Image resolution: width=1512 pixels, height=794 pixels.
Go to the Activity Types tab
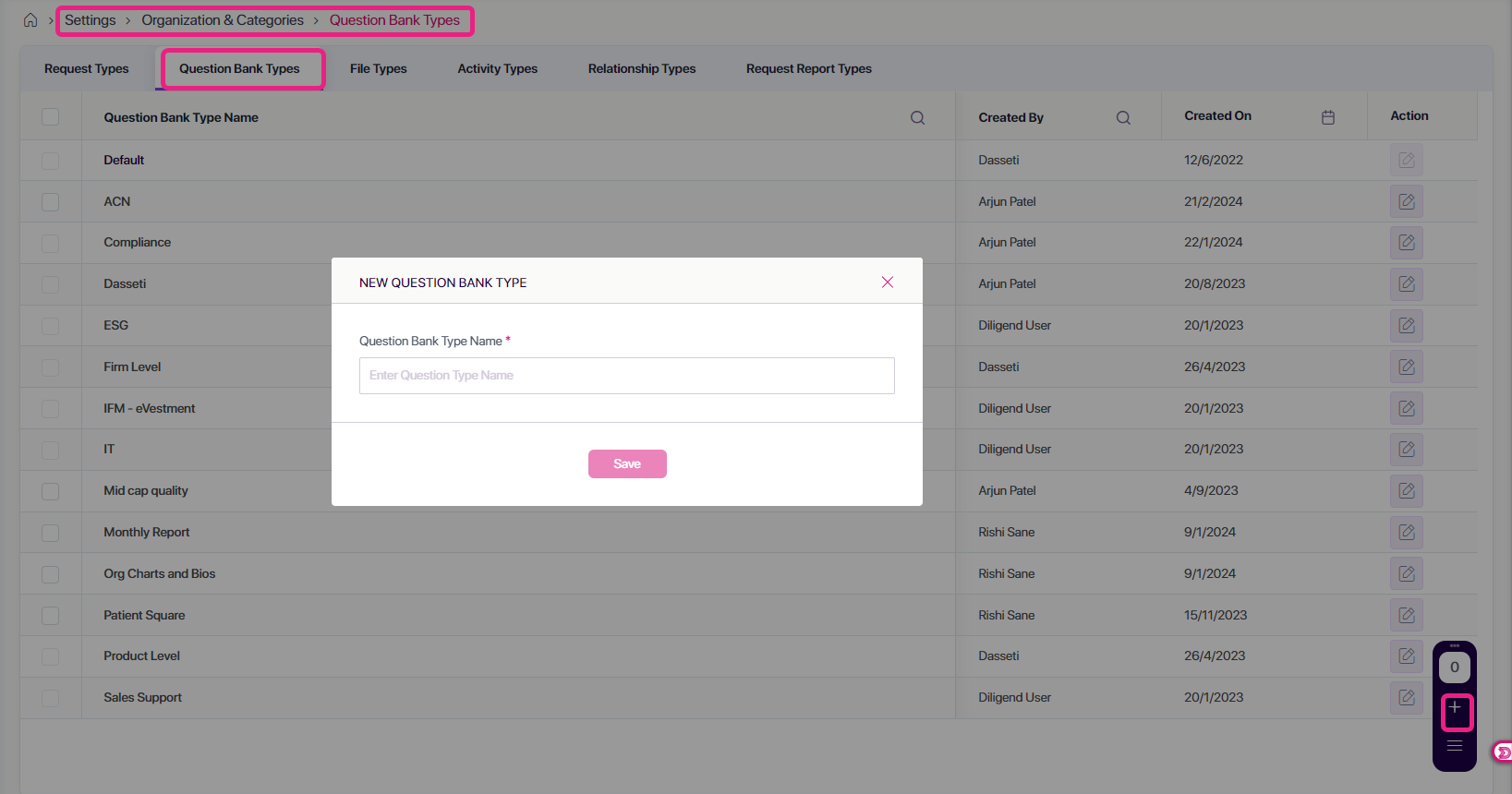coord(498,68)
